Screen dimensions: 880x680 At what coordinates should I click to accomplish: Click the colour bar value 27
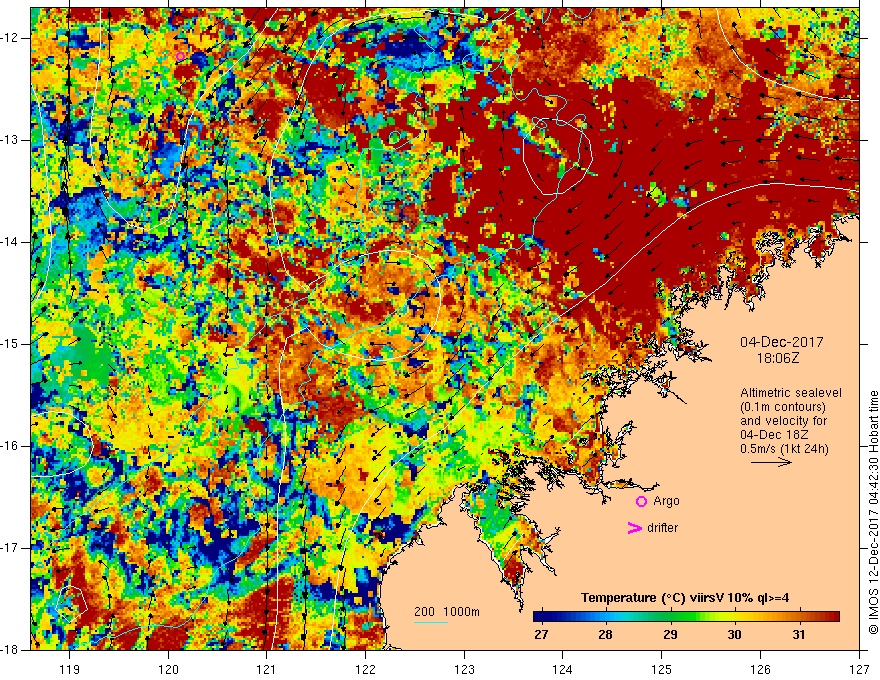coord(541,635)
